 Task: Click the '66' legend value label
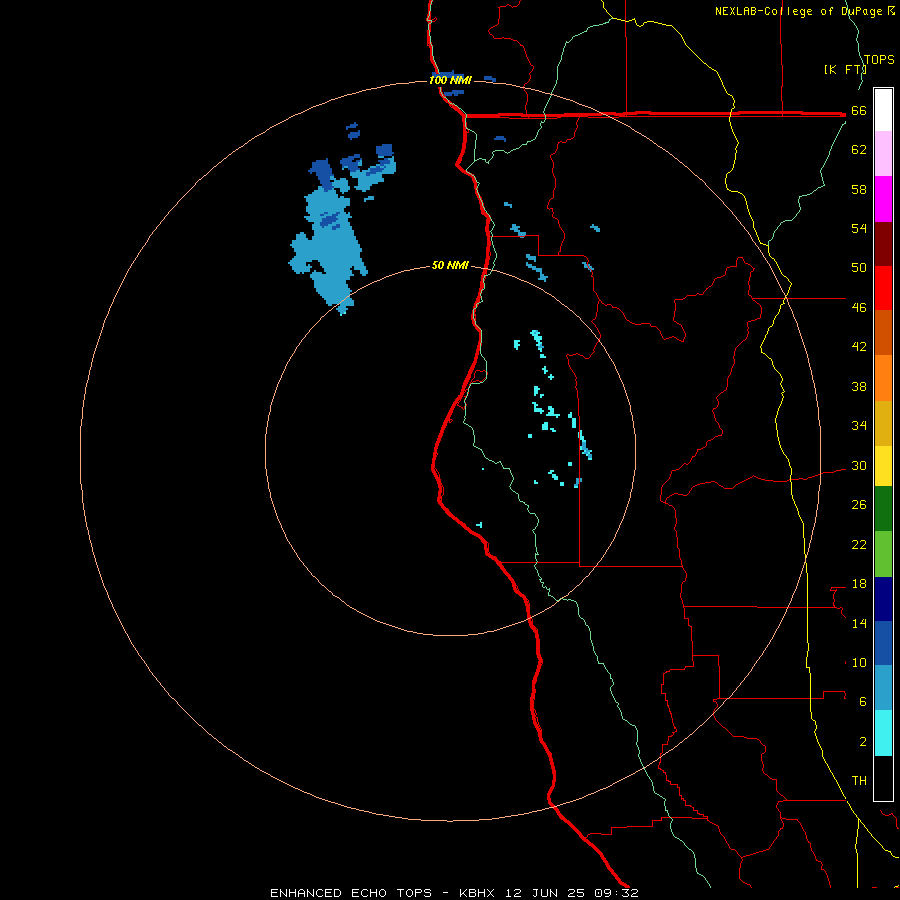(859, 111)
